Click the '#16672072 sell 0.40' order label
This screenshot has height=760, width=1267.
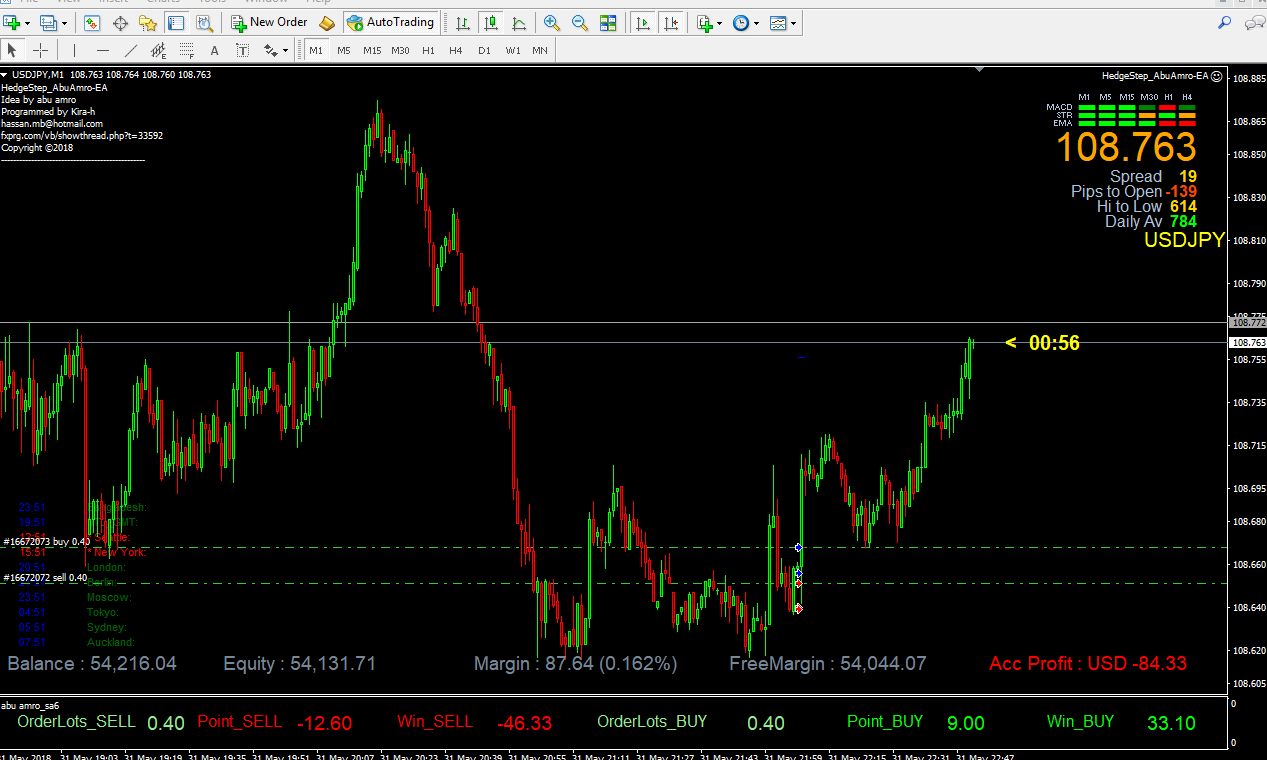click(x=45, y=577)
